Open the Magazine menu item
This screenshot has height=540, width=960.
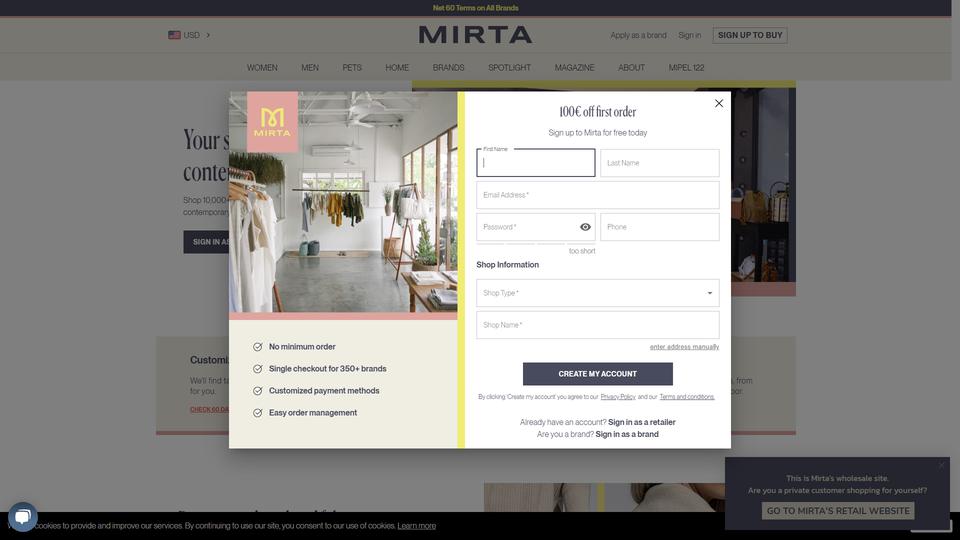pos(574,67)
